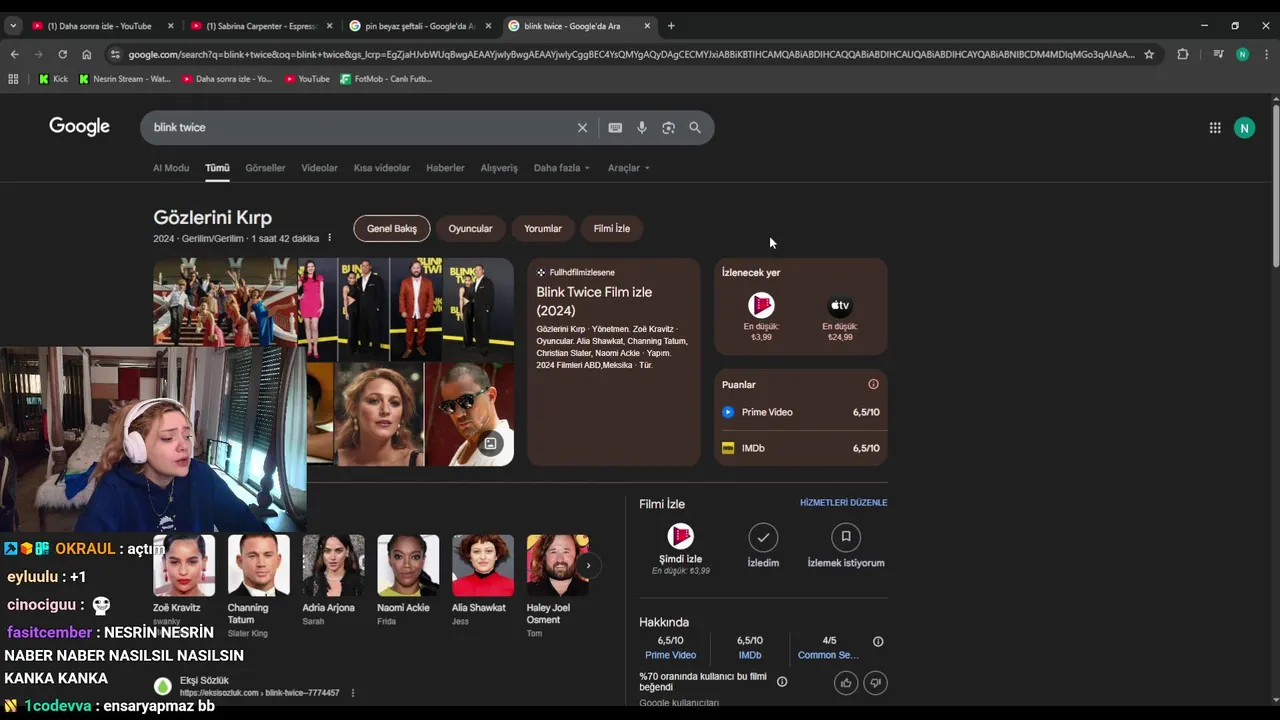The width and height of the screenshot is (1280, 720).
Task: Switch to Haberler tab
Action: point(445,168)
